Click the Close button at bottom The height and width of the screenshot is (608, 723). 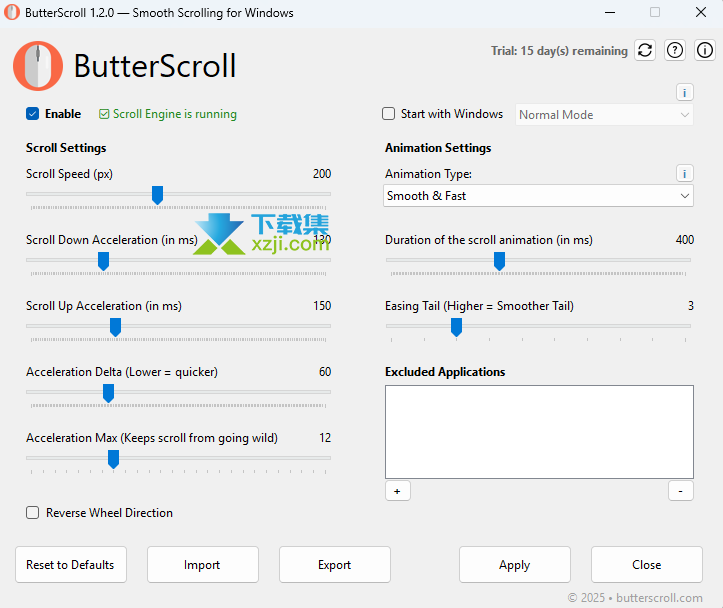tap(647, 565)
